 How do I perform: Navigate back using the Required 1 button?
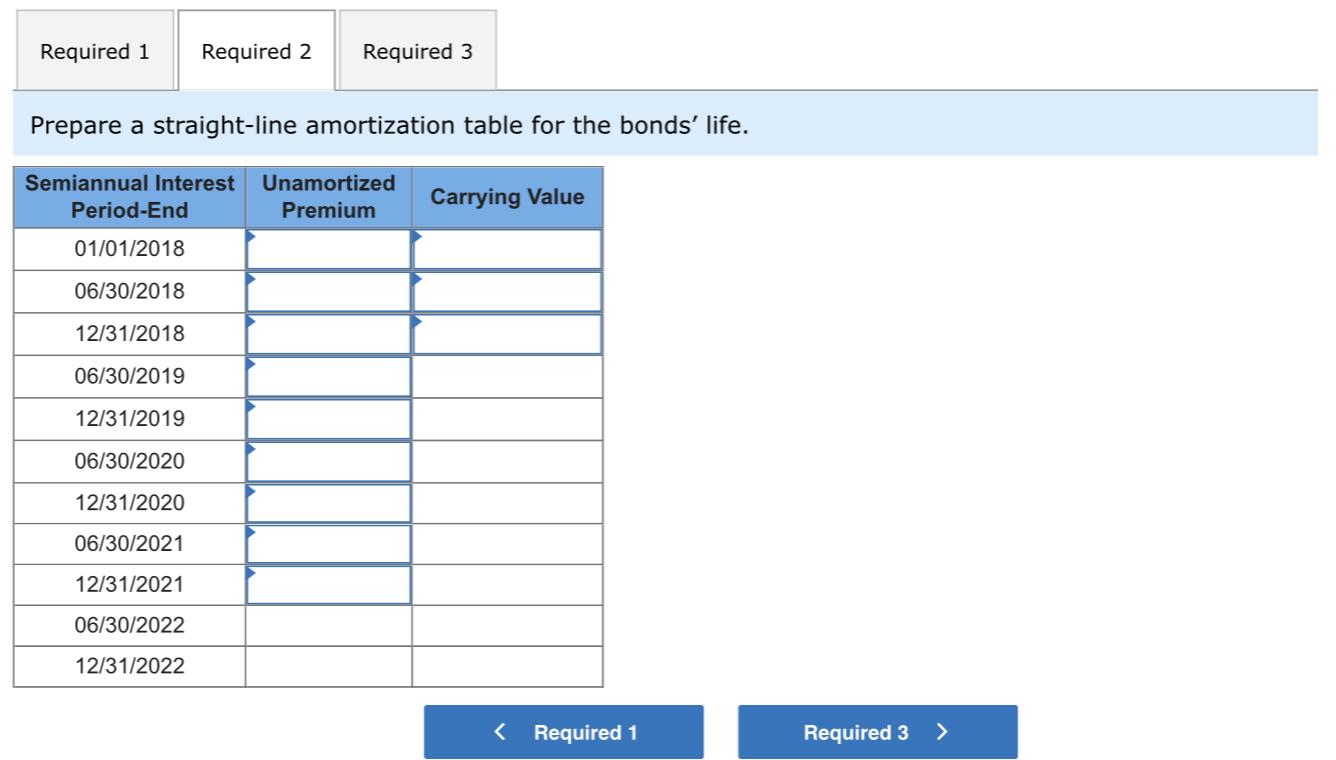[564, 732]
